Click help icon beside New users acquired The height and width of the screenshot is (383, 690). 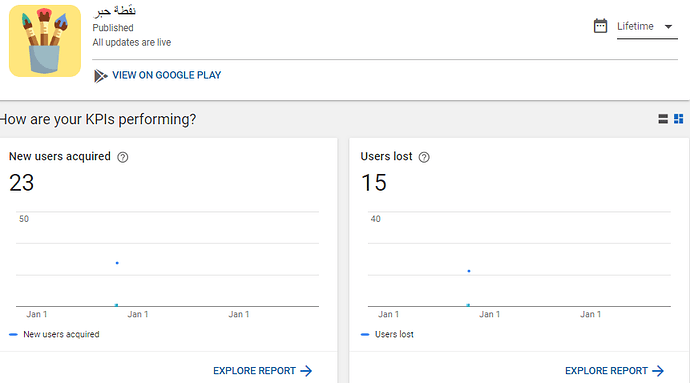pyautogui.click(x=123, y=157)
